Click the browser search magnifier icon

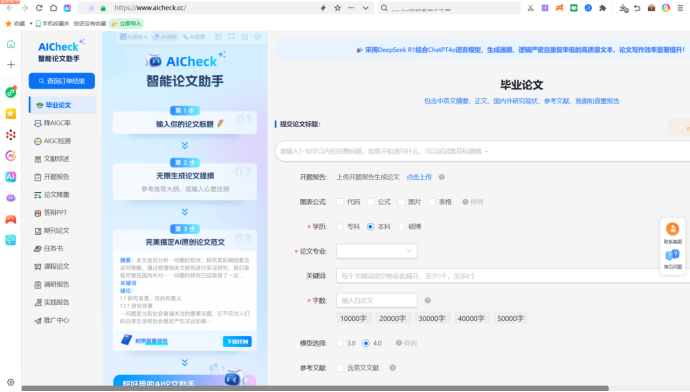(384, 8)
